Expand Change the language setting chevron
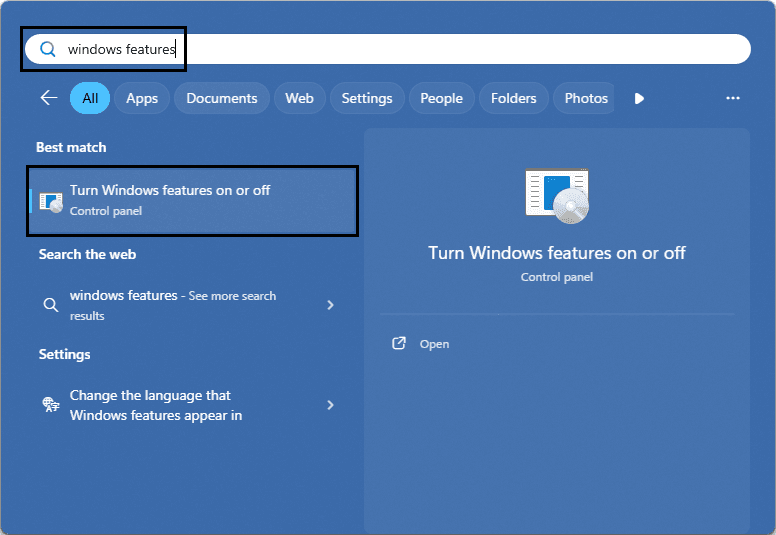Viewport: 776px width, 535px height. (x=330, y=405)
